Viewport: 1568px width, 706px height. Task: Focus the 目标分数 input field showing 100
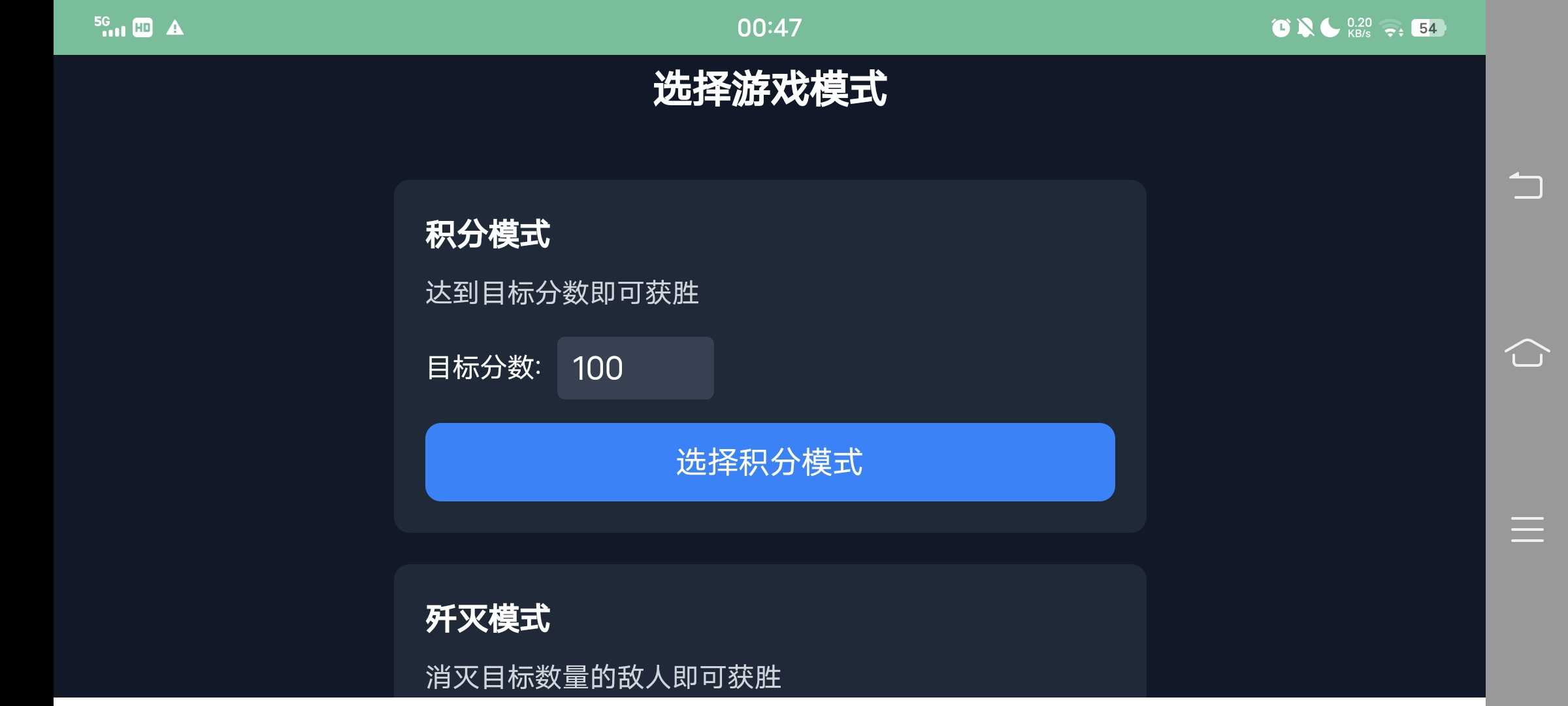635,368
